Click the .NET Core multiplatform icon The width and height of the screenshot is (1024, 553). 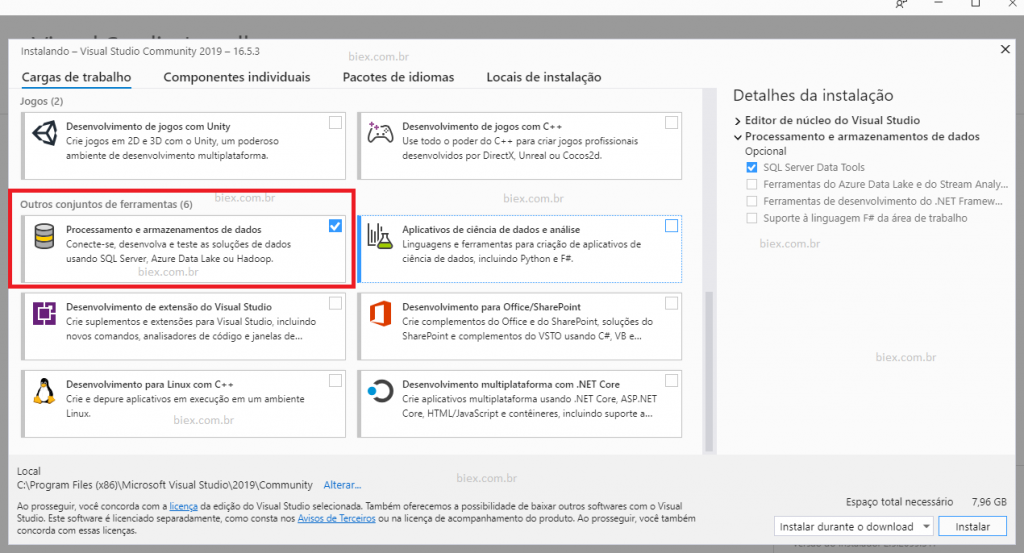pyautogui.click(x=379, y=391)
